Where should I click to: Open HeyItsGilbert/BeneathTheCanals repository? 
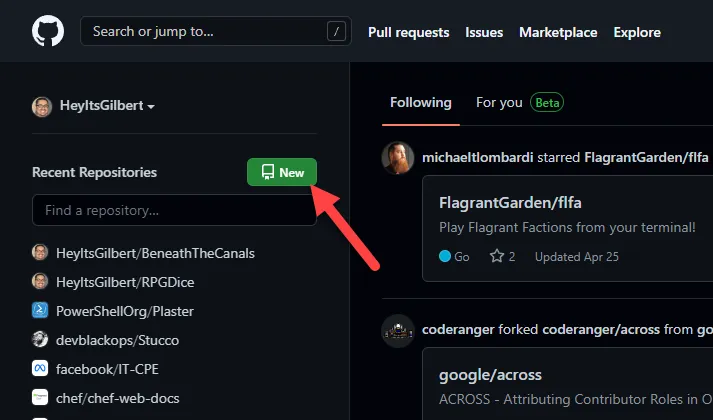pos(155,253)
